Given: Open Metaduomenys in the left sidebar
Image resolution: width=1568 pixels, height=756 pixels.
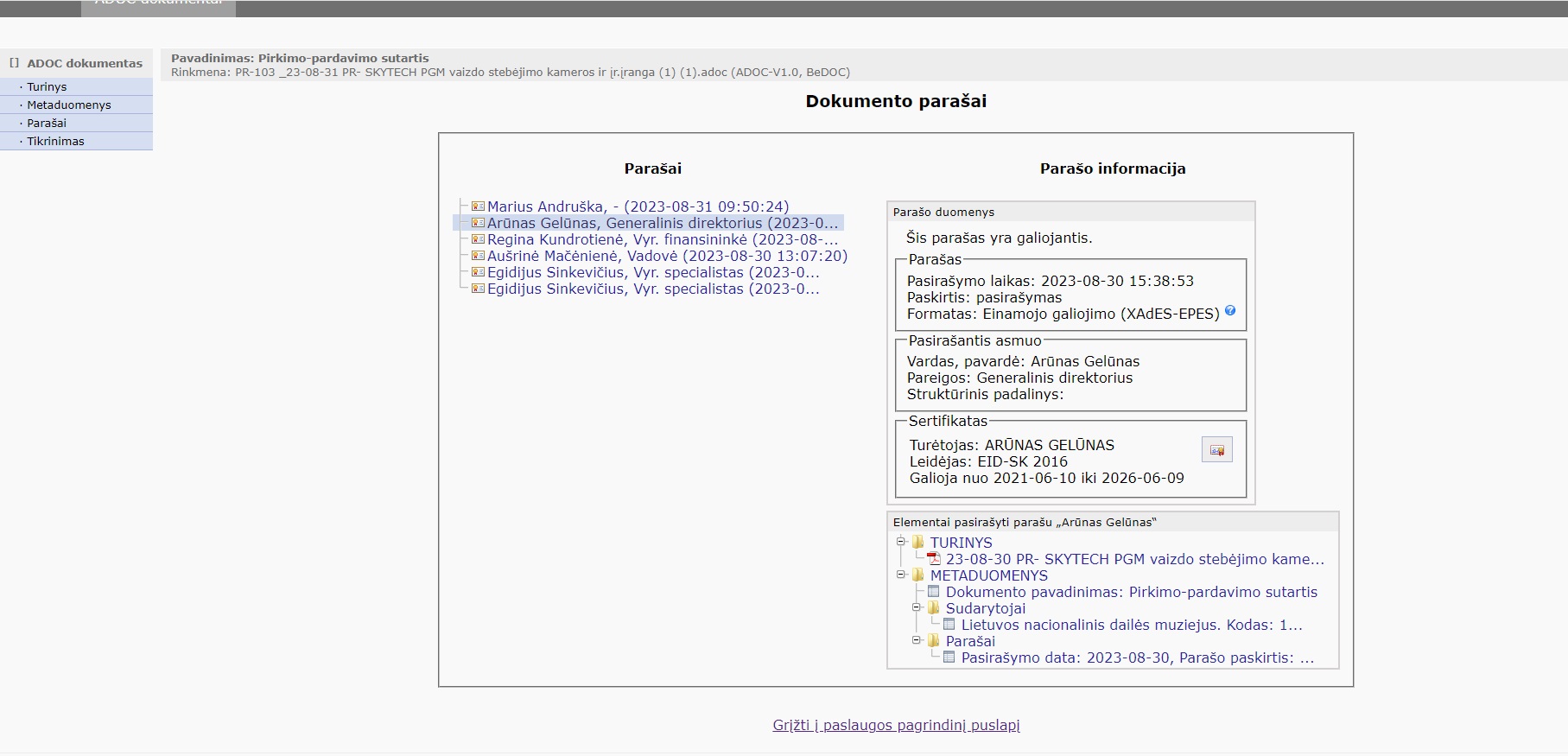Looking at the screenshot, I should point(69,105).
